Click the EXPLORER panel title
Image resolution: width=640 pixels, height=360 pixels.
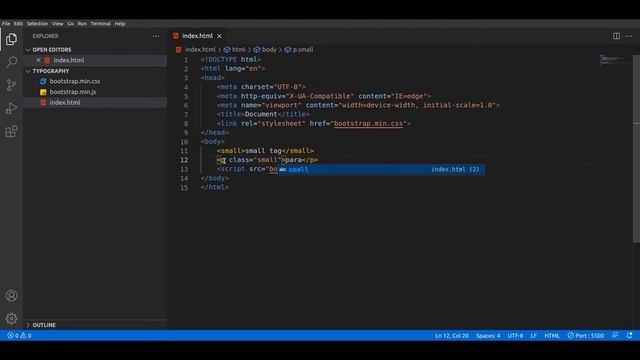pyautogui.click(x=45, y=36)
